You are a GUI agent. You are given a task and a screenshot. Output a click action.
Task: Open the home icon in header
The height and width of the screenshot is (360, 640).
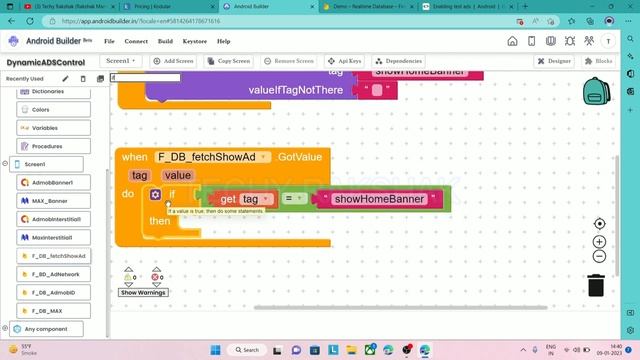(x=512, y=41)
